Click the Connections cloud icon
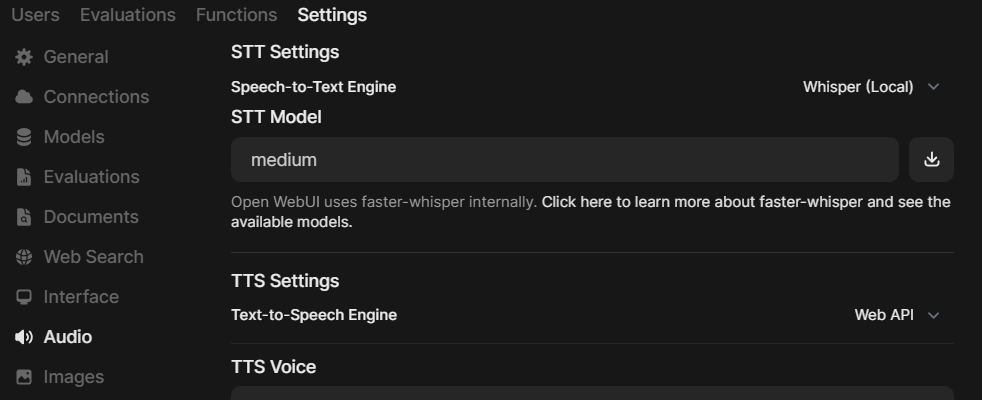The height and width of the screenshot is (400, 982). [x=24, y=97]
